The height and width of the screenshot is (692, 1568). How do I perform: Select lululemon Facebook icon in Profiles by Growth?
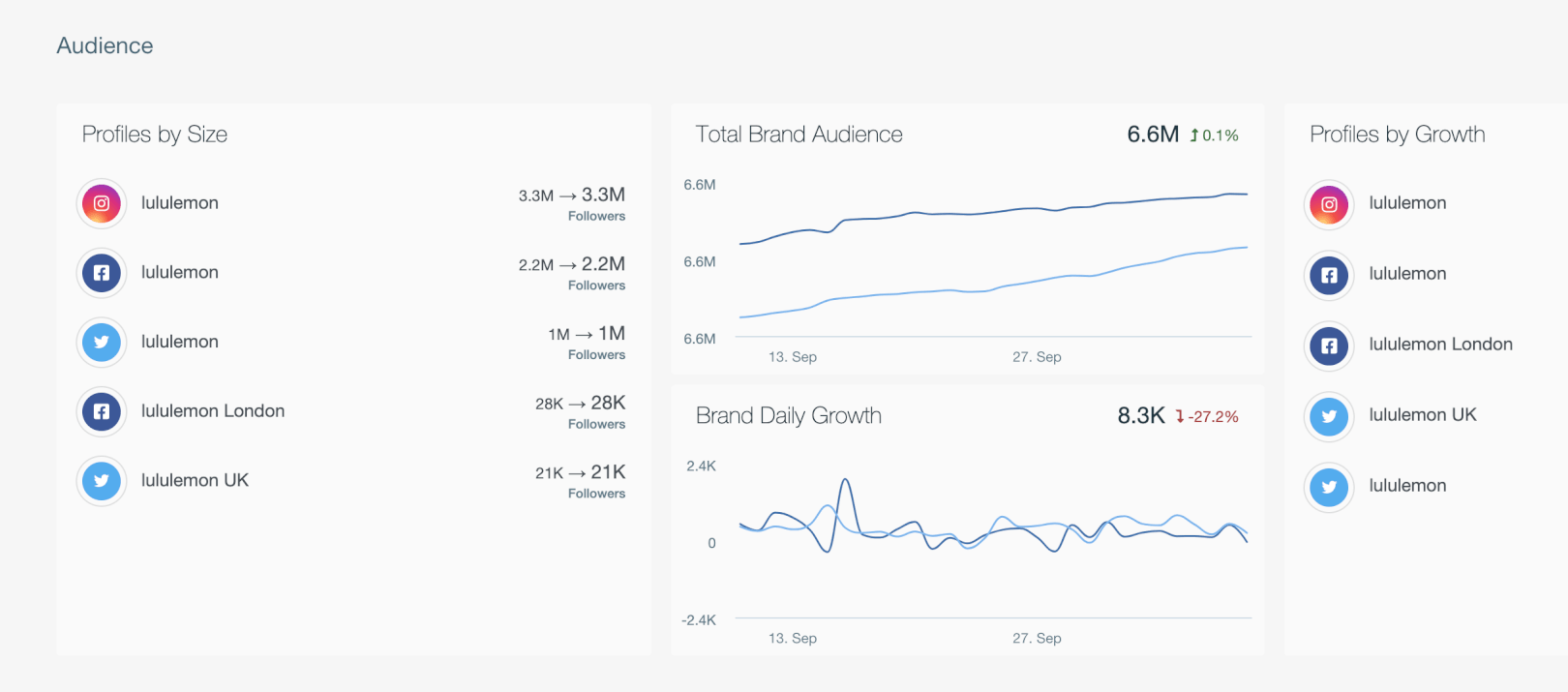[x=1329, y=275]
